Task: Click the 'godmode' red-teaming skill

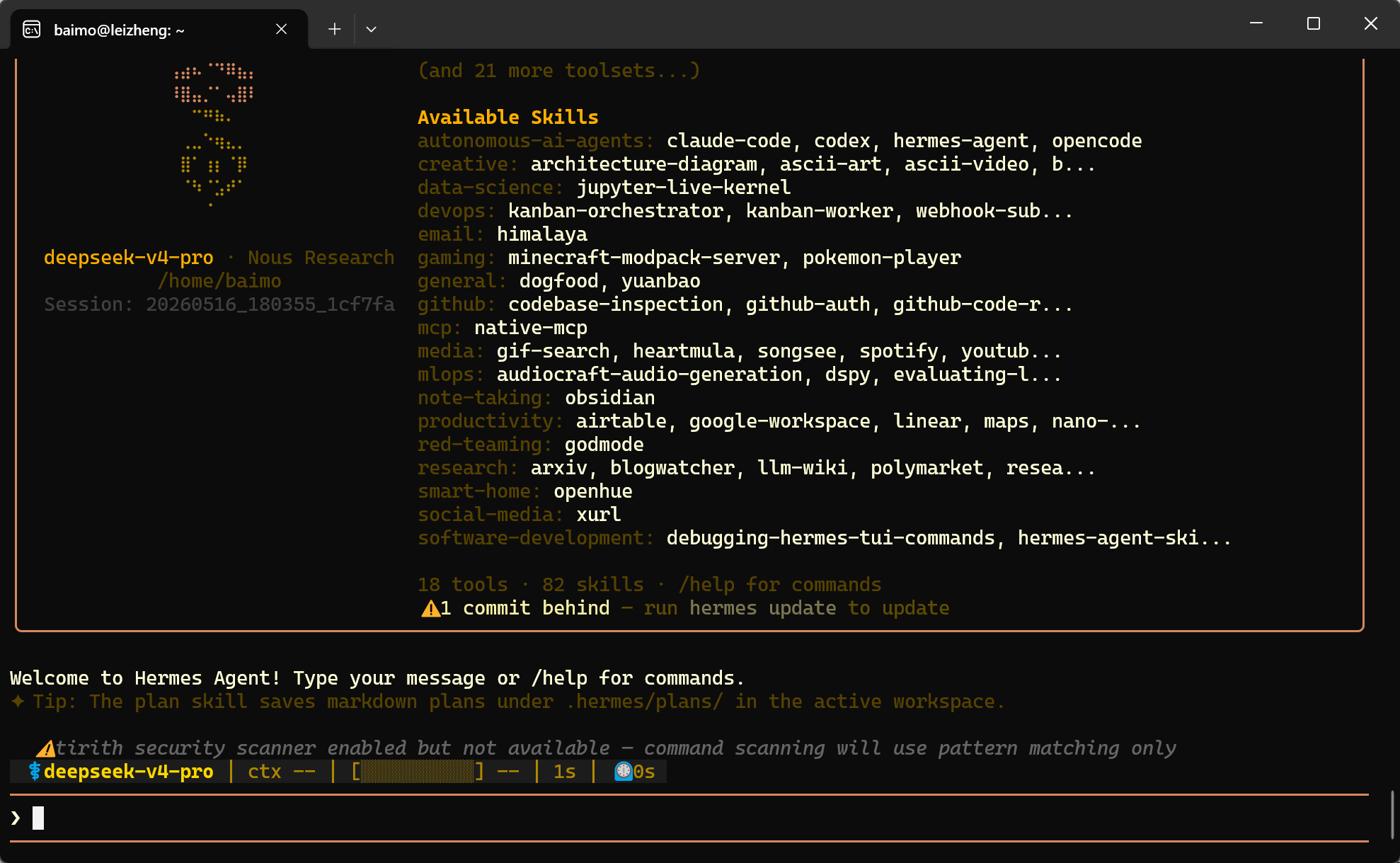Action: coord(604,445)
